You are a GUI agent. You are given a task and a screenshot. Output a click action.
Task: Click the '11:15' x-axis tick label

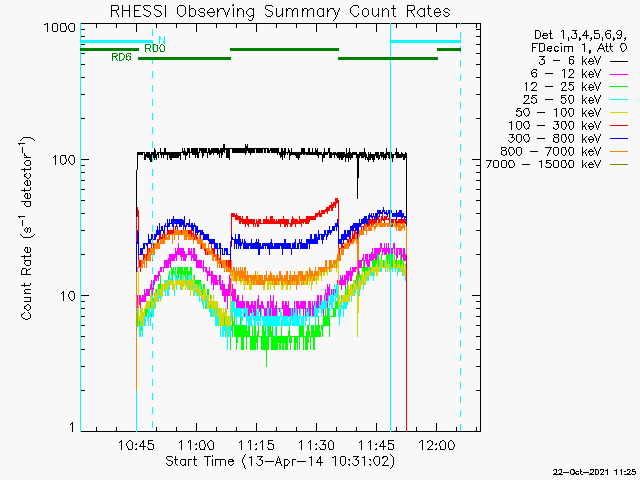coord(257,445)
